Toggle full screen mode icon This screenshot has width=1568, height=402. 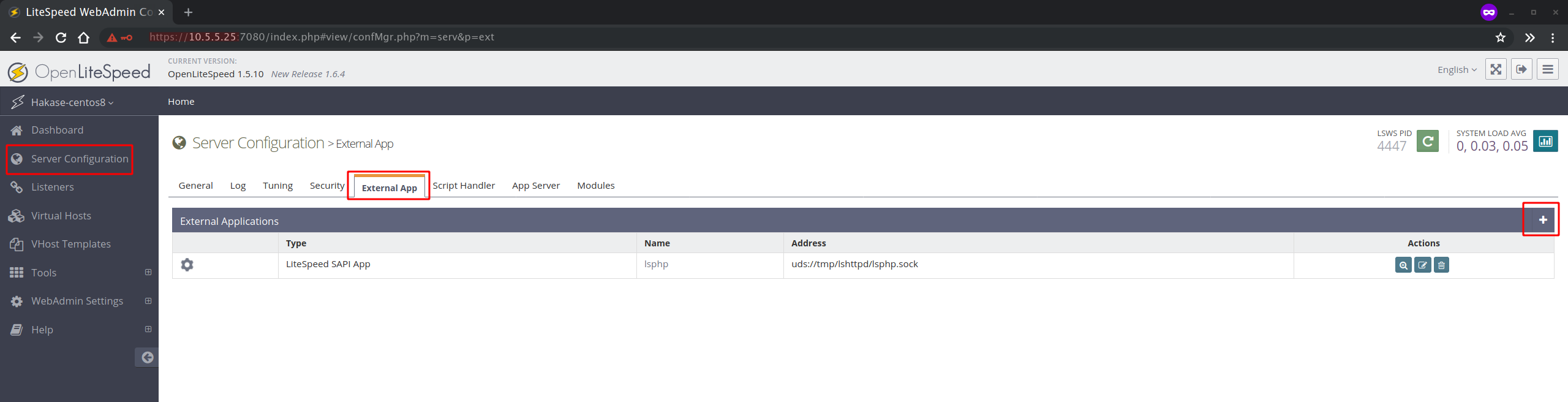coord(1496,69)
